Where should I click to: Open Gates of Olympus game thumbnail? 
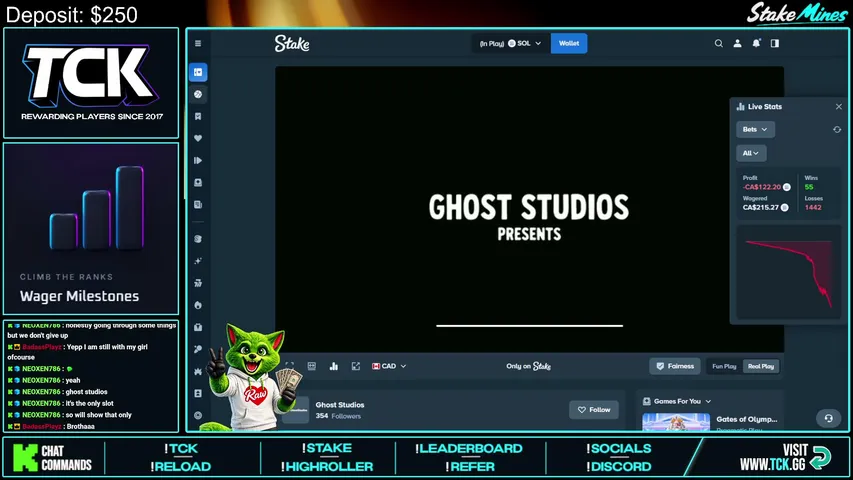(x=676, y=422)
